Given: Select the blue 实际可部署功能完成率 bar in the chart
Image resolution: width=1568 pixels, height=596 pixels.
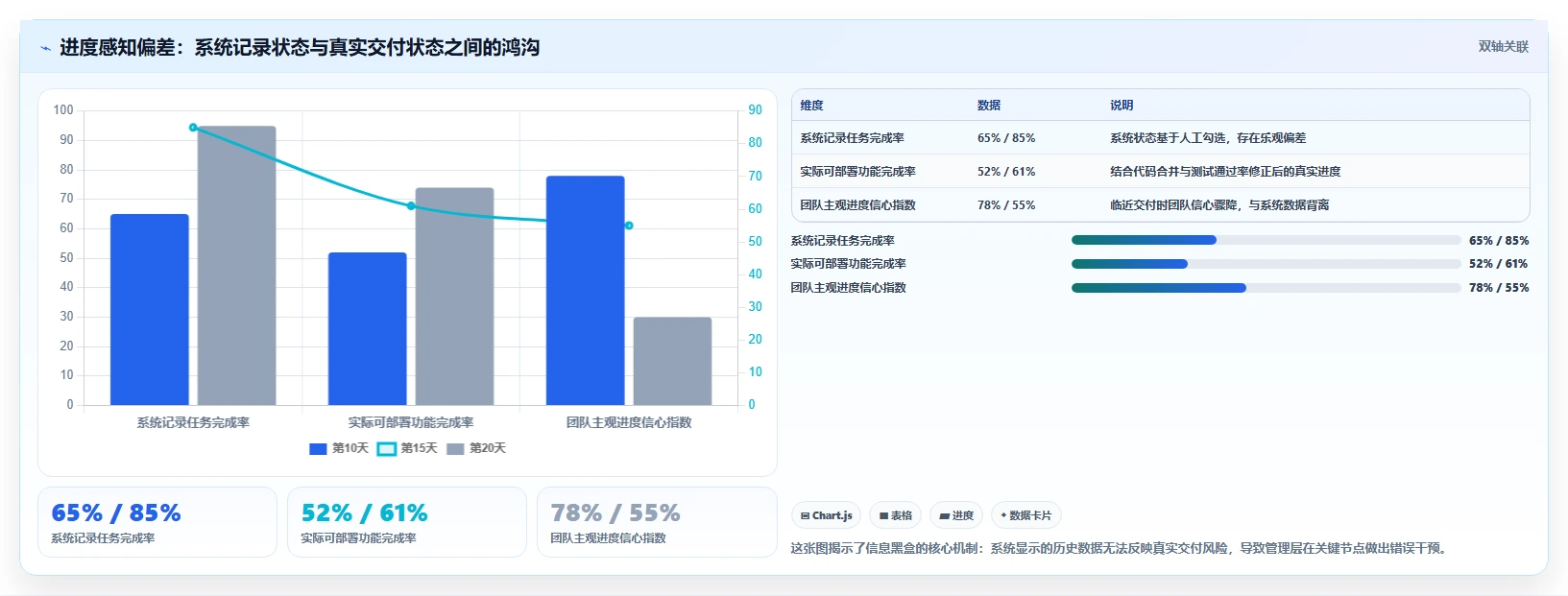Looking at the screenshot, I should coord(368,328).
